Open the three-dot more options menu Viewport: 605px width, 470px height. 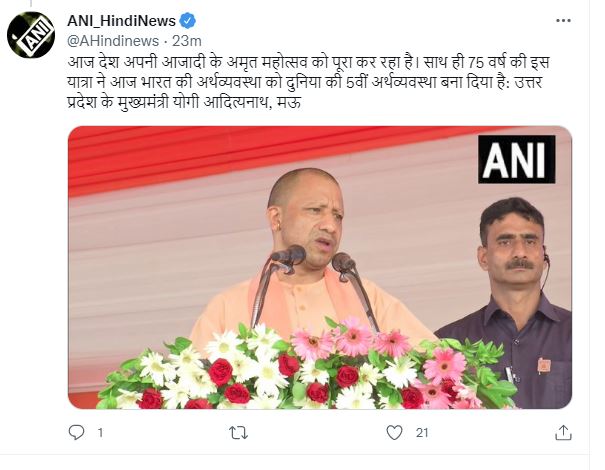click(x=563, y=20)
